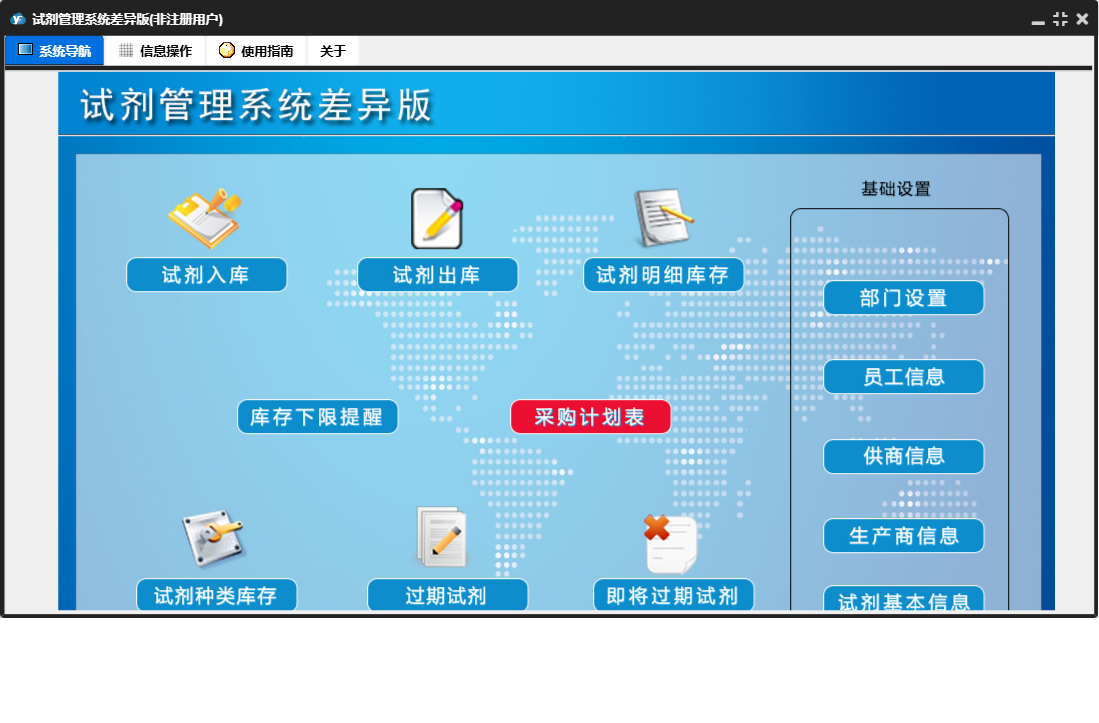Screen dimensions: 1099x723
Task: Switch to the 信息操作 tab
Action: click(155, 50)
